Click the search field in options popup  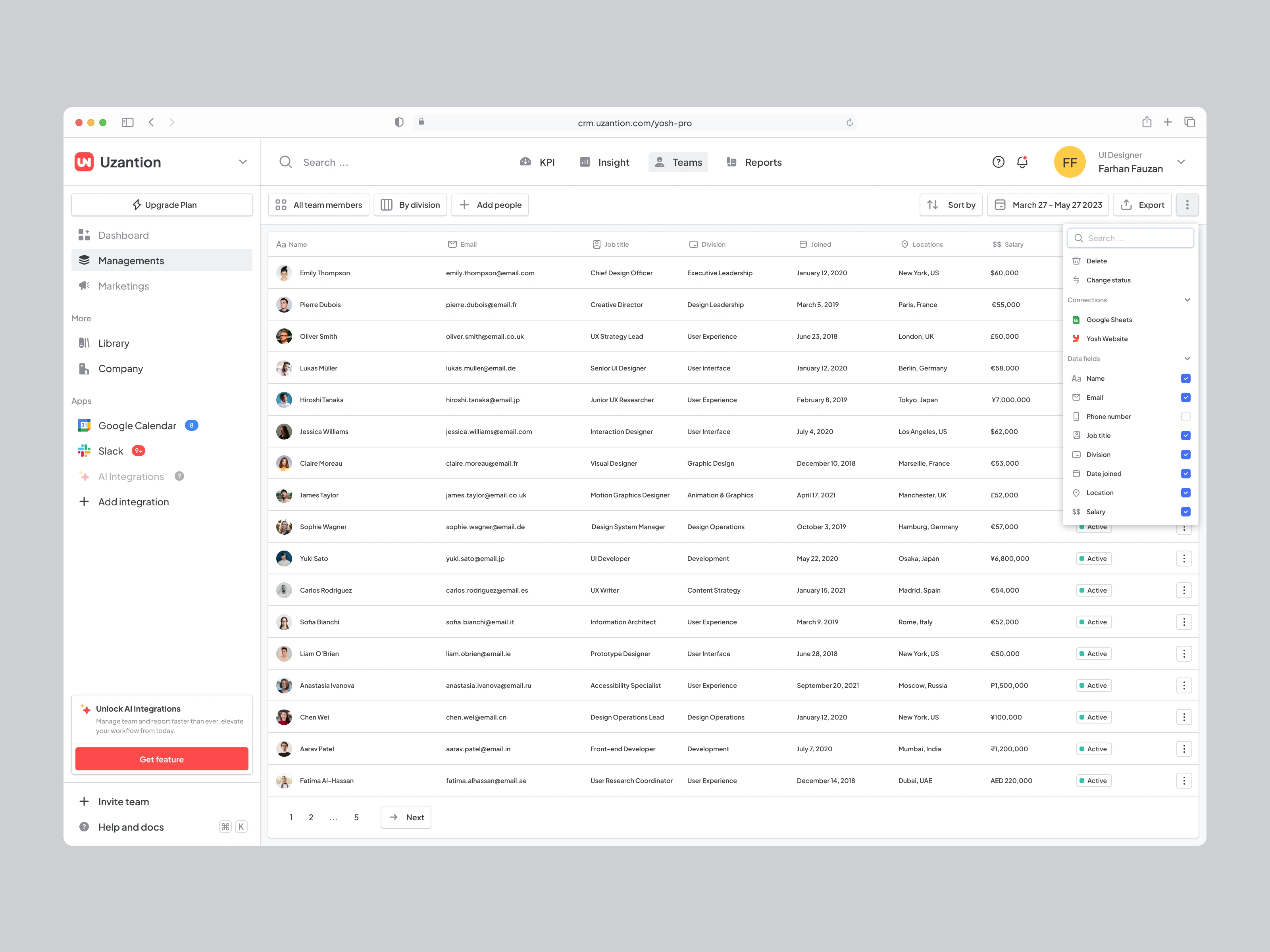(x=1130, y=238)
